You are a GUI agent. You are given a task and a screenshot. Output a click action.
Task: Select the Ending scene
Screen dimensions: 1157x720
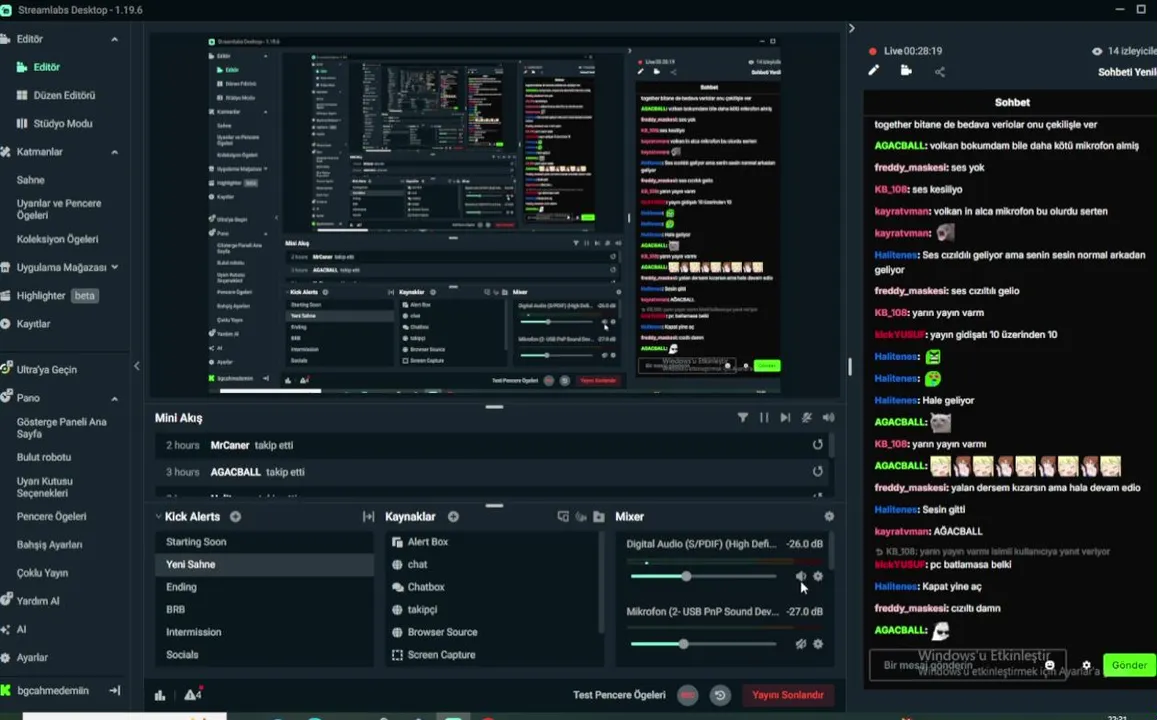pyautogui.click(x=264, y=587)
